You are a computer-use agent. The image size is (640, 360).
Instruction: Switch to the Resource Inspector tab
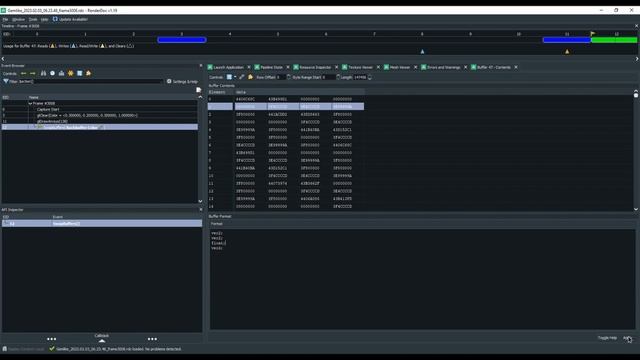(313, 67)
